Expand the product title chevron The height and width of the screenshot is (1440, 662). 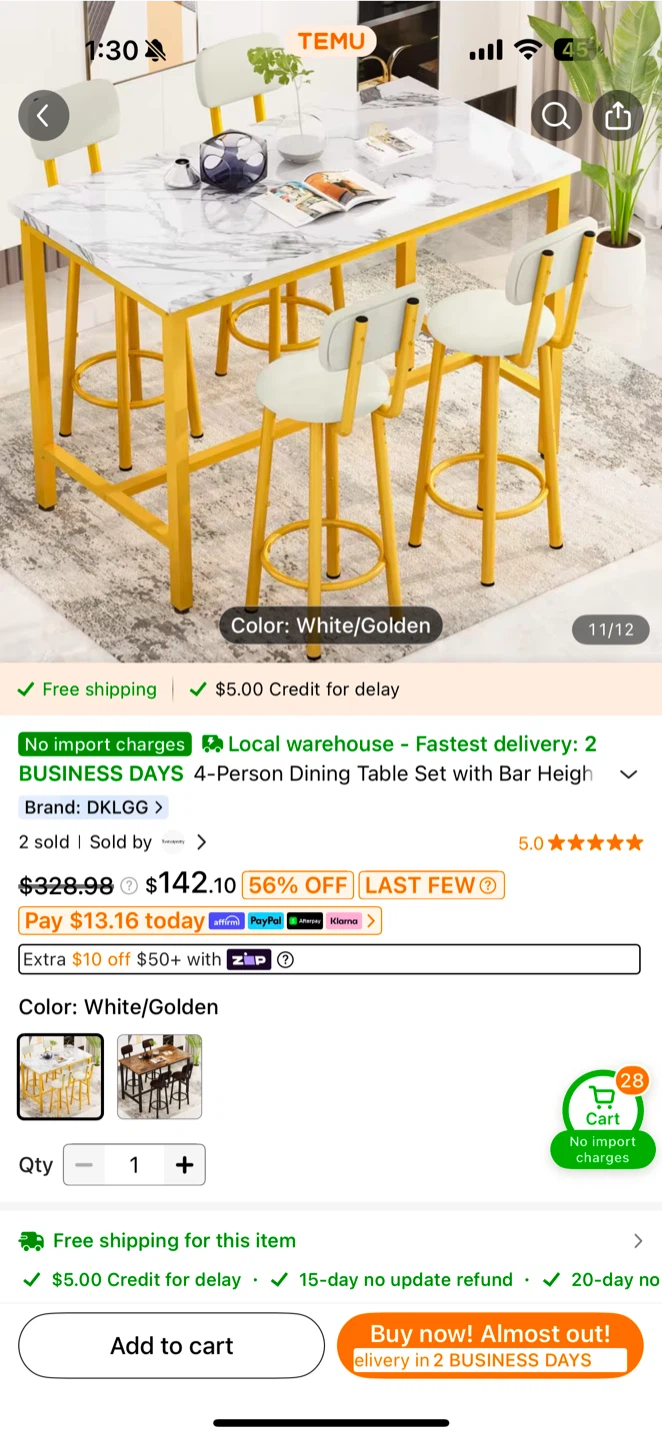click(x=629, y=774)
